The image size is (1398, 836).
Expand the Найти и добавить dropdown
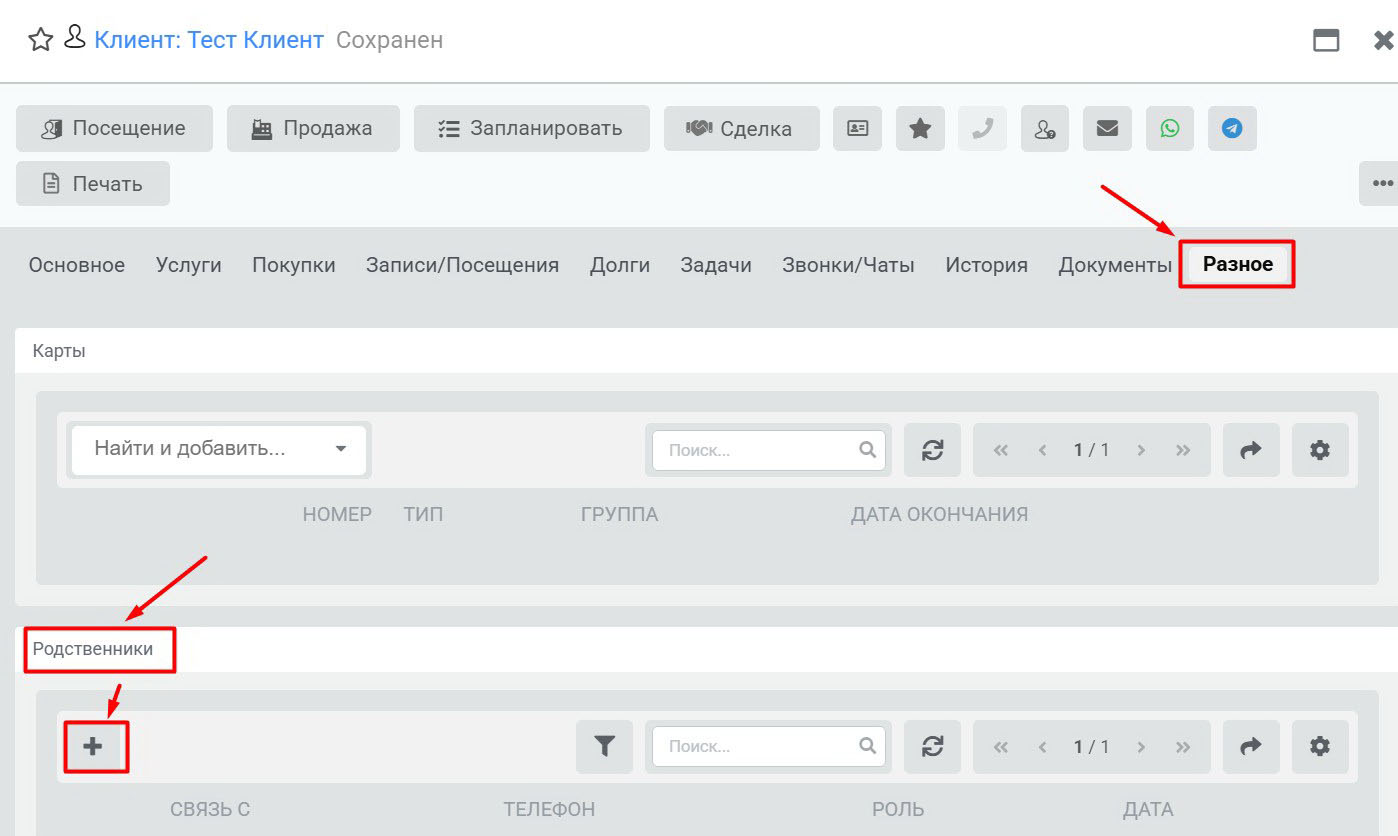(x=219, y=449)
